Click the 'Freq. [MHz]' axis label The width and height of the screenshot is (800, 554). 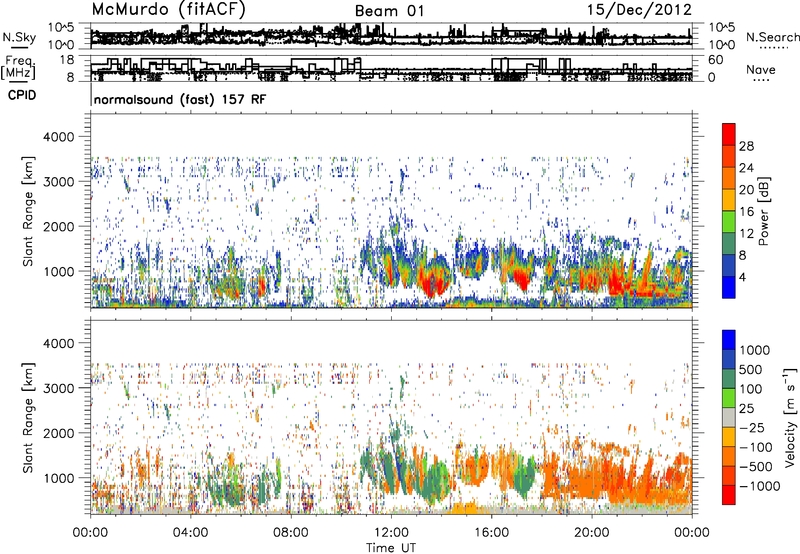pos(20,67)
